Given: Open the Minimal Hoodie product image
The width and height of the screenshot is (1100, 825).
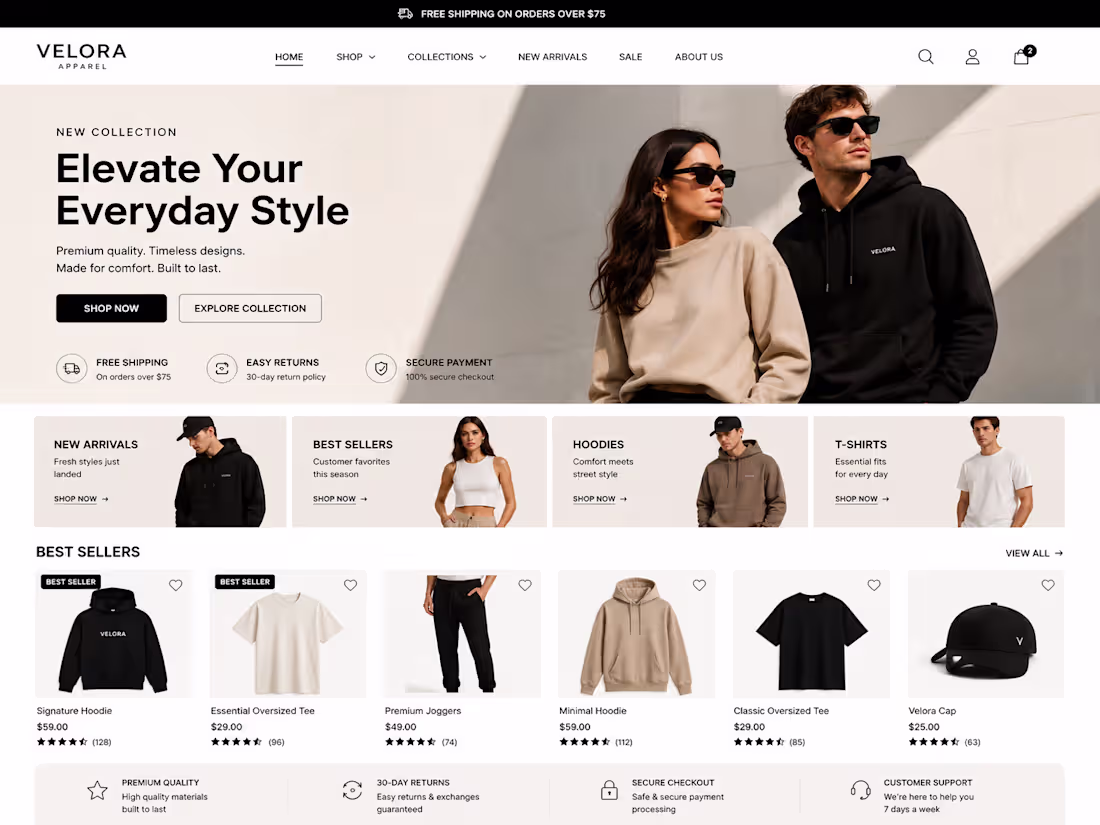Looking at the screenshot, I should [x=636, y=634].
